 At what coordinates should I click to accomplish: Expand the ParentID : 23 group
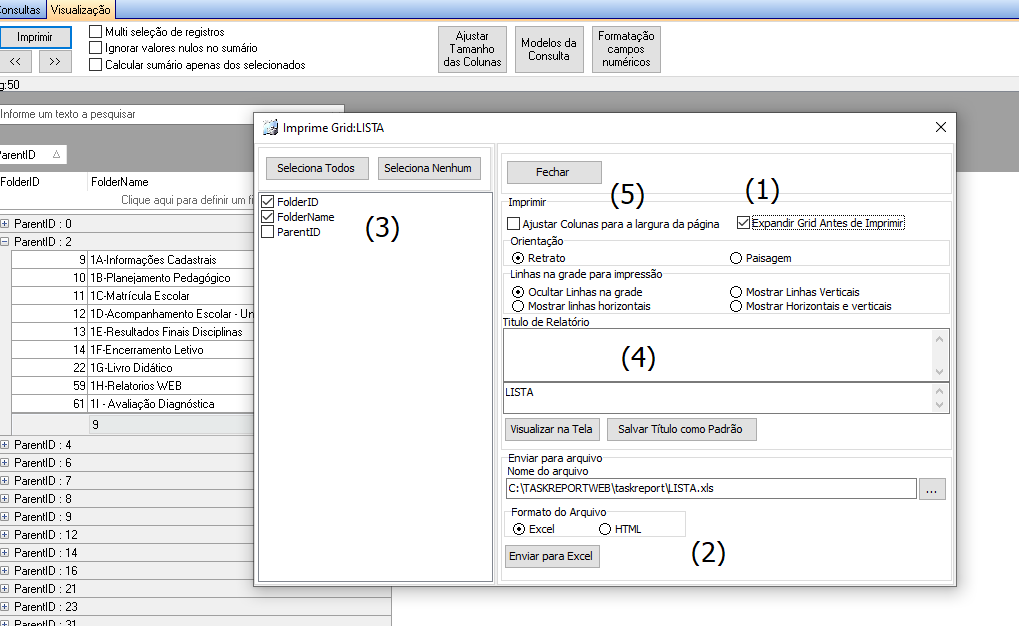pyautogui.click(x=5, y=606)
